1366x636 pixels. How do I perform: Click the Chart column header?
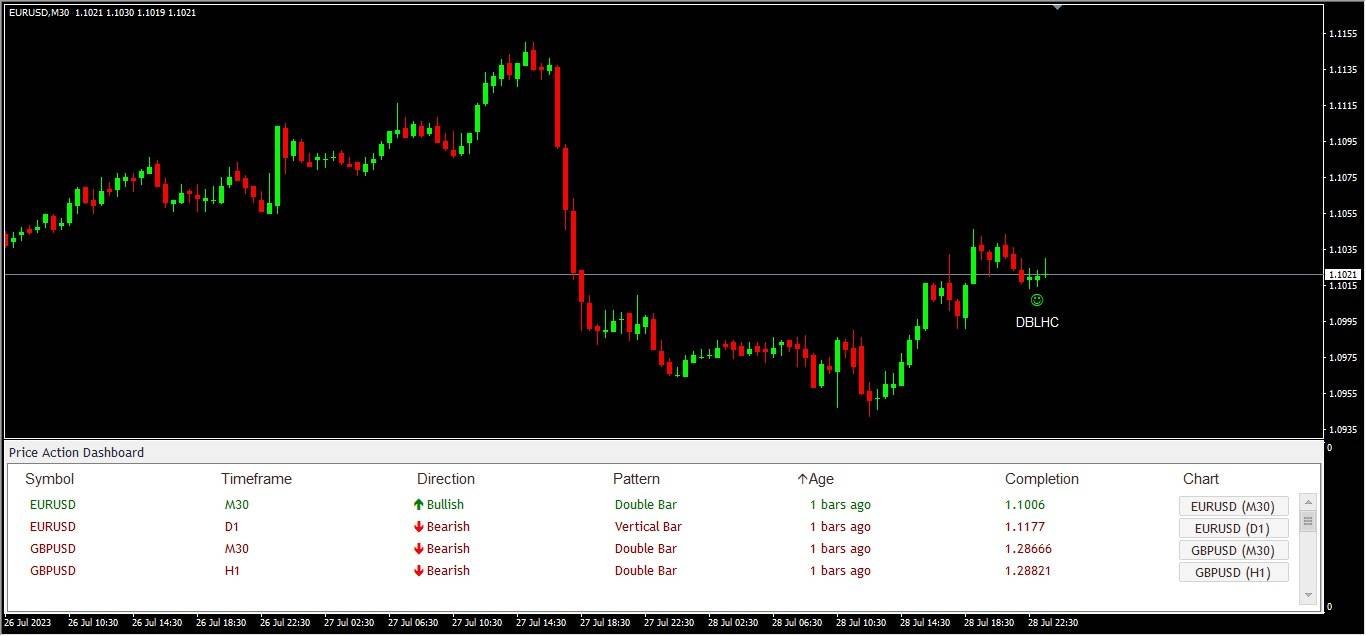pyautogui.click(x=1201, y=479)
